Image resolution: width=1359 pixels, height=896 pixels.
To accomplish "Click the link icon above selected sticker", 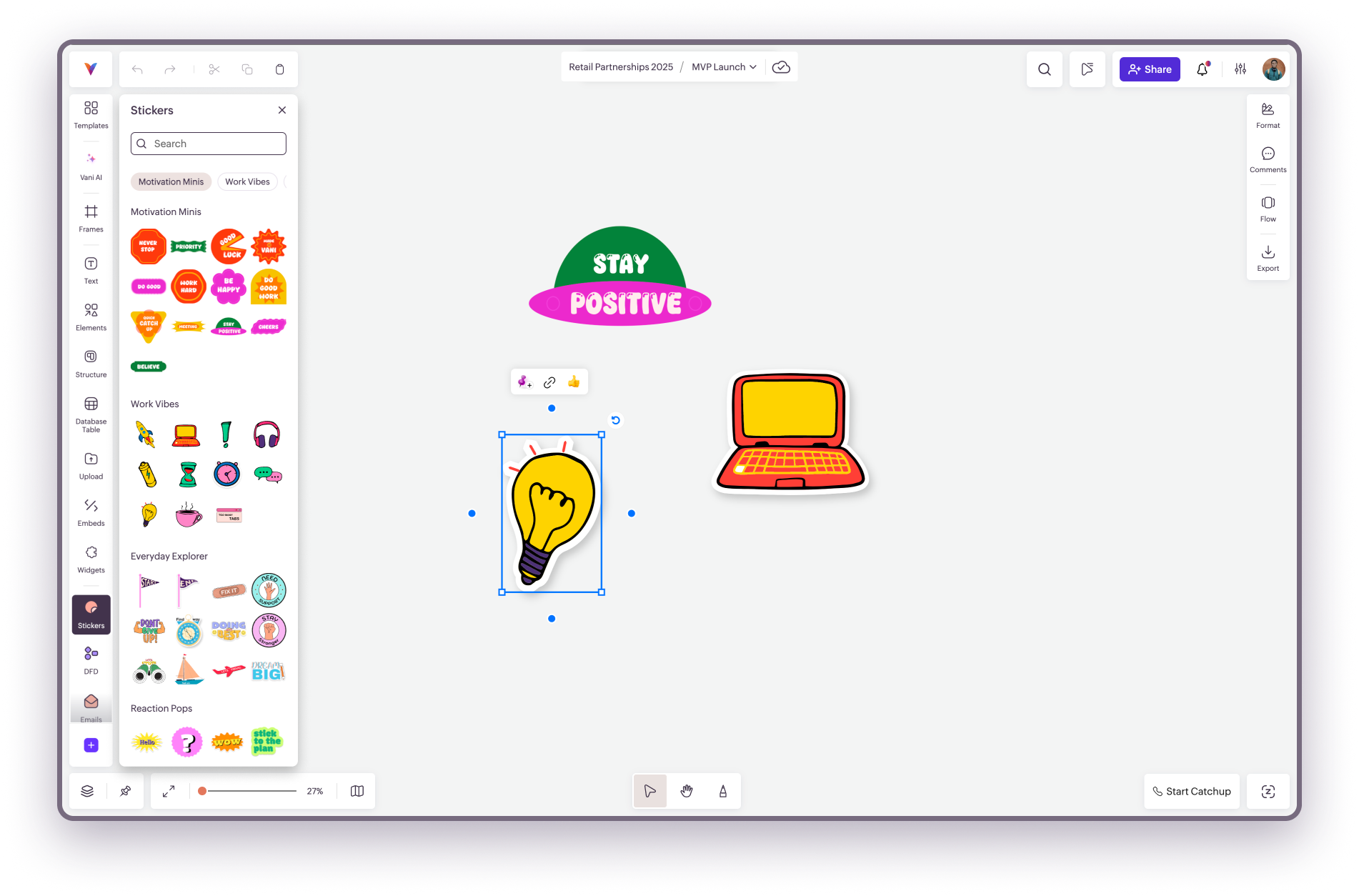I will (549, 382).
